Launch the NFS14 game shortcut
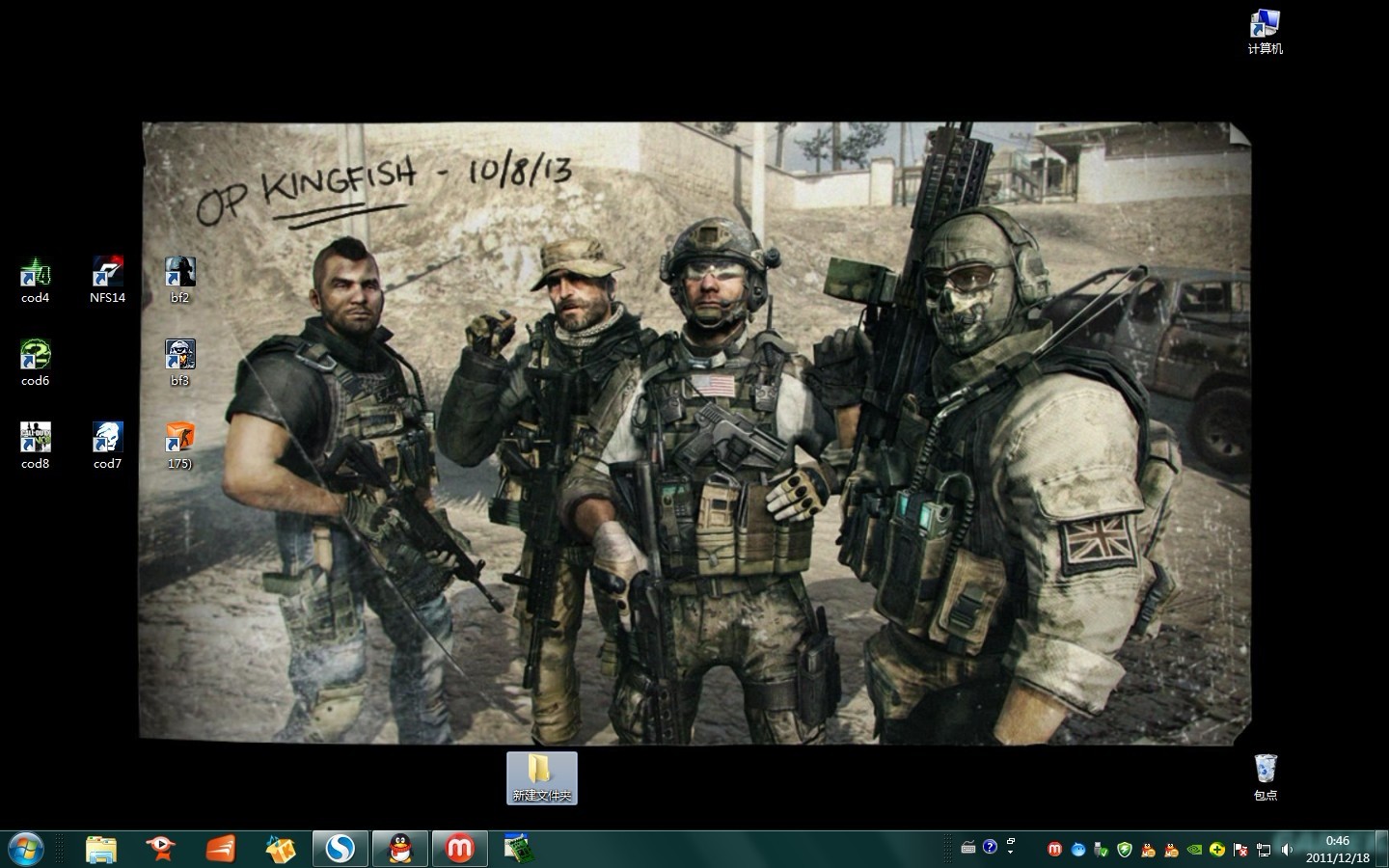The width and height of the screenshot is (1389, 868). point(107,281)
